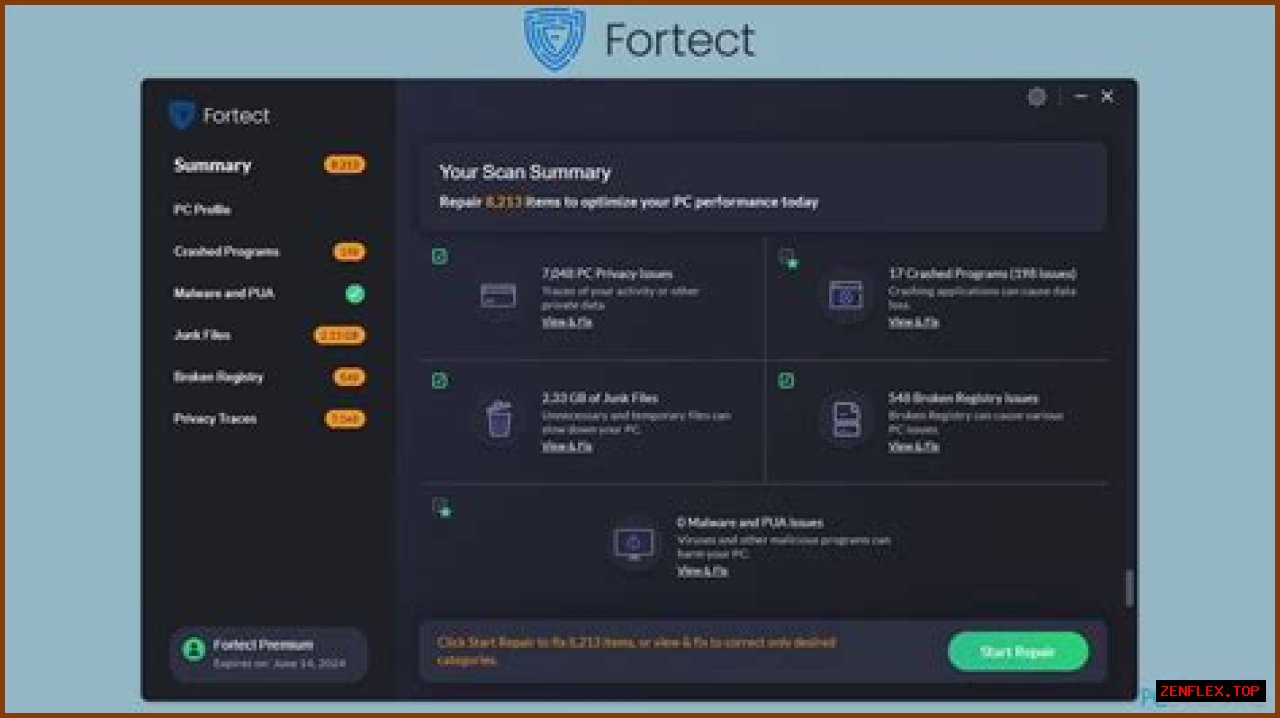Go to Malware and PUA section
1280x718 pixels.
click(223, 294)
